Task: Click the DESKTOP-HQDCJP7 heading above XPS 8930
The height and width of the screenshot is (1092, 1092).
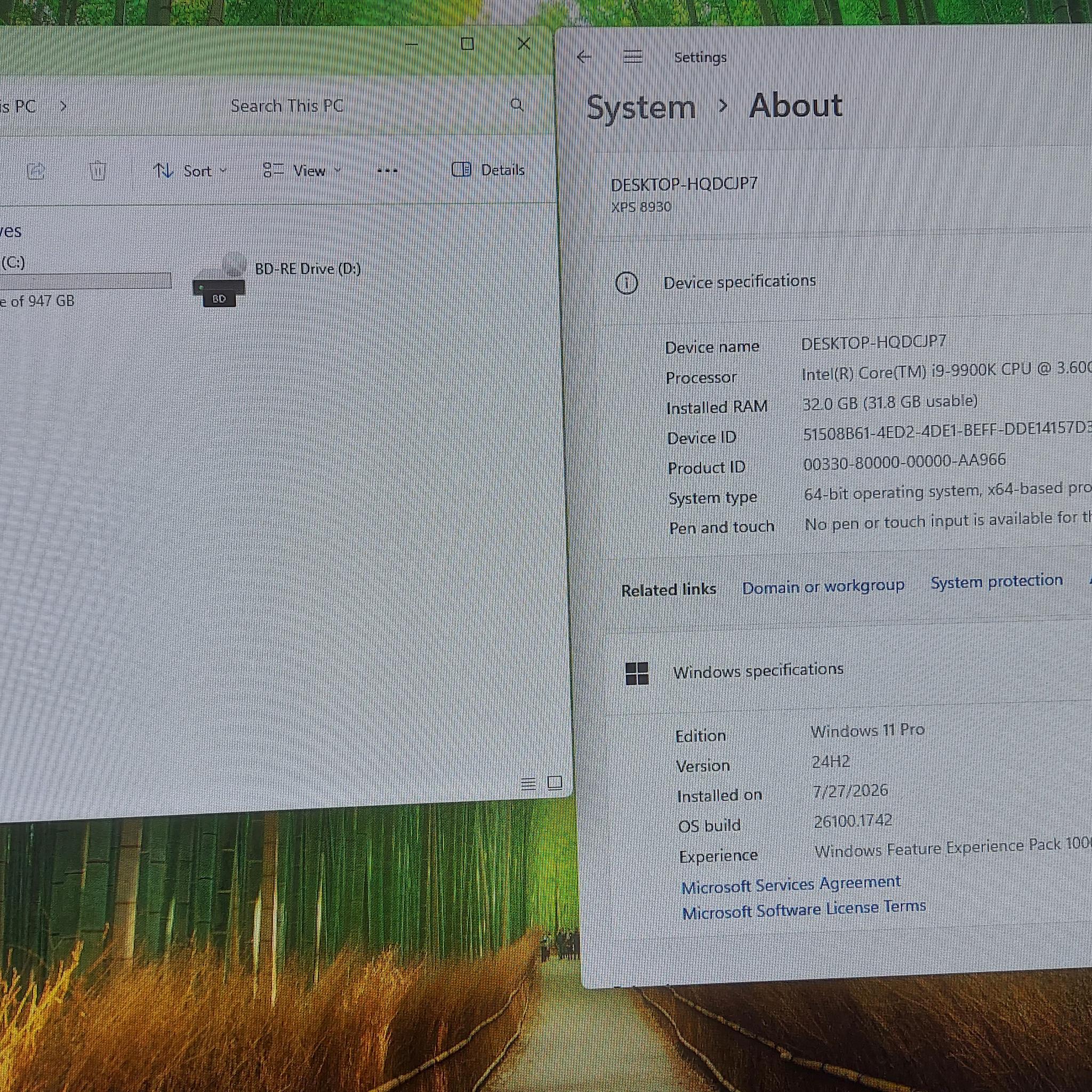Action: coord(684,184)
